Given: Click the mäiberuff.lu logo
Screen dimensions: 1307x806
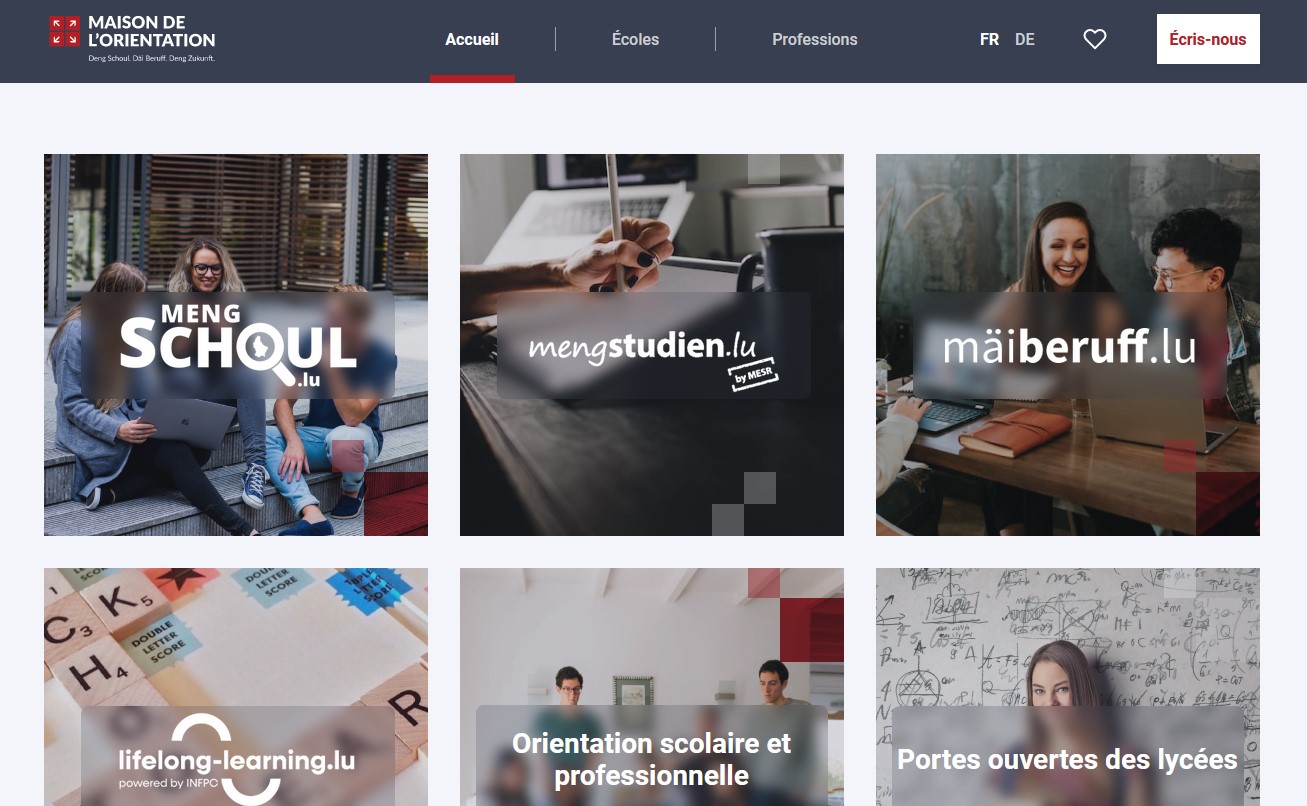Looking at the screenshot, I should coord(1069,345).
